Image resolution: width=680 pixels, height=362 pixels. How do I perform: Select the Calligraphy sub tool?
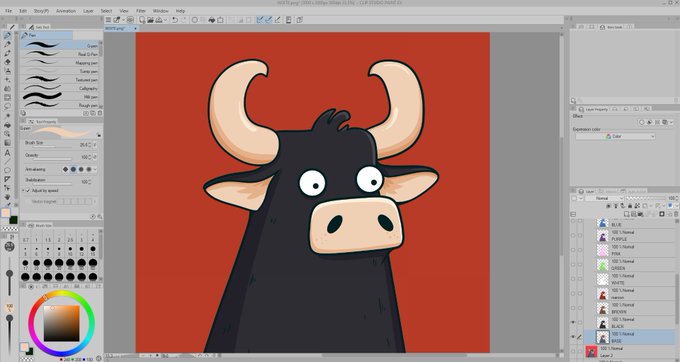tap(60, 88)
